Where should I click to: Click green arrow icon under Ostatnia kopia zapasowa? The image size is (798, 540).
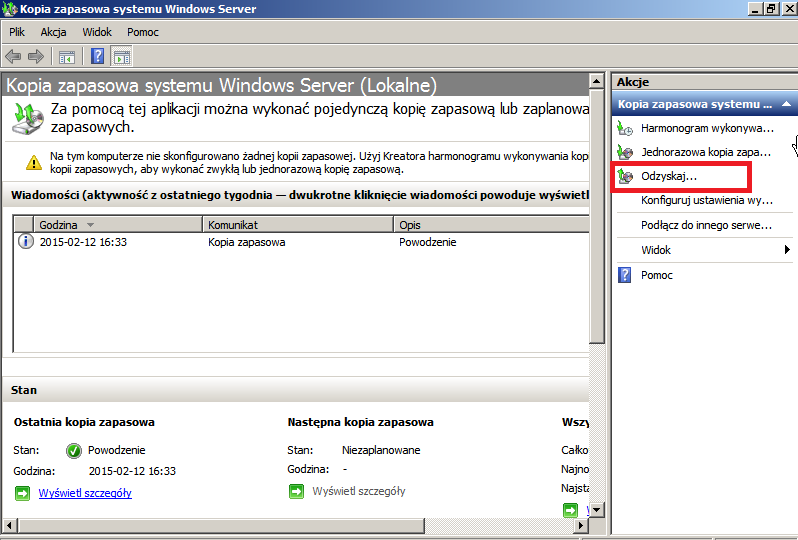pyautogui.click(x=22, y=493)
